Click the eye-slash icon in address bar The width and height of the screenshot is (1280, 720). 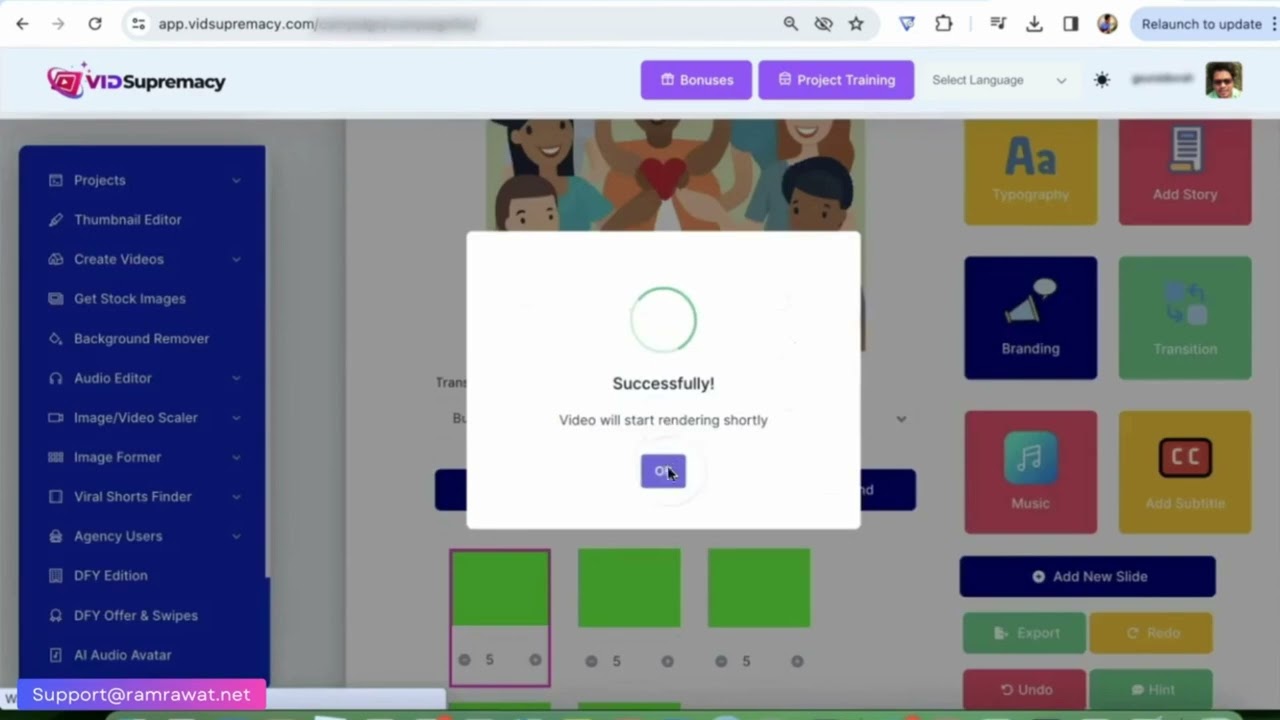point(823,24)
